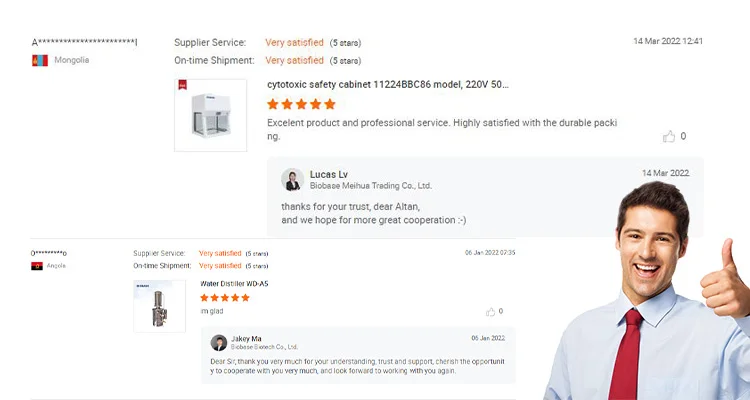
Task: Click the Angola flag icon
Action: point(37,266)
